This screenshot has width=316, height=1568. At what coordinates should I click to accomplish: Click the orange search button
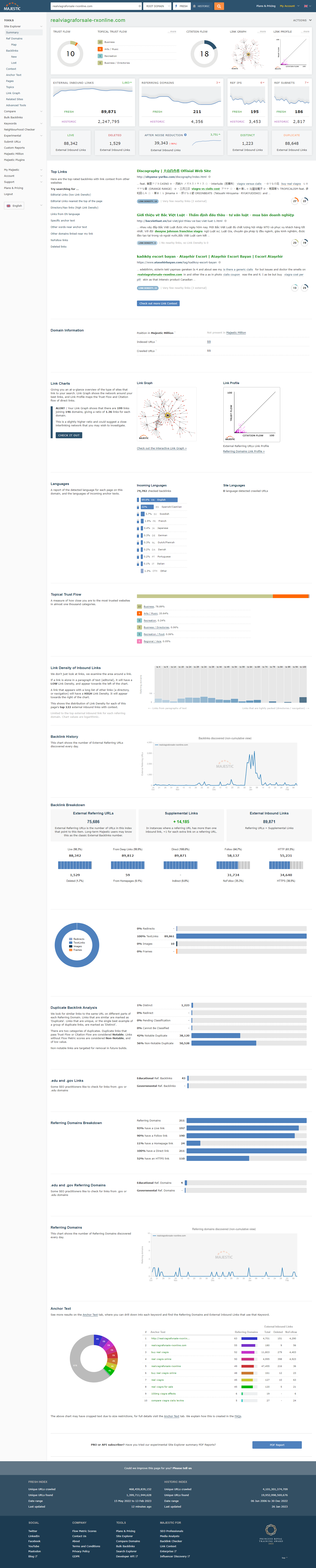click(219, 6)
